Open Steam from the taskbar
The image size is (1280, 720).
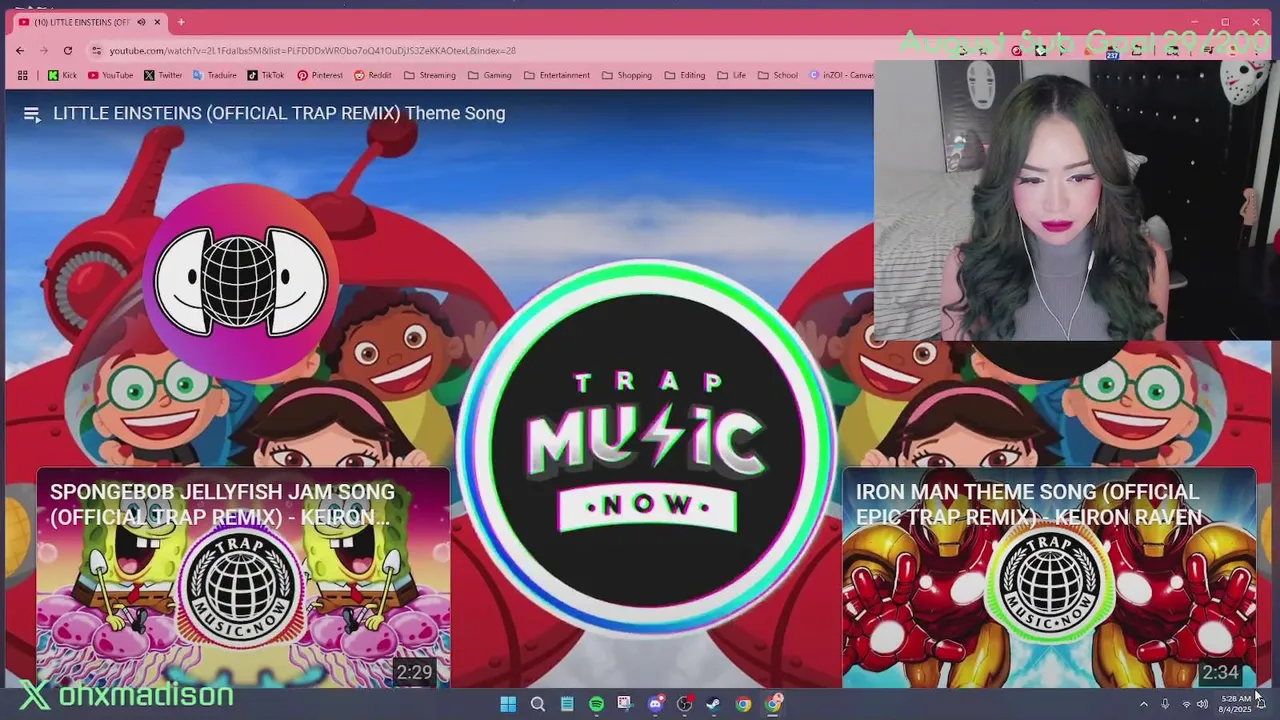tap(713, 704)
